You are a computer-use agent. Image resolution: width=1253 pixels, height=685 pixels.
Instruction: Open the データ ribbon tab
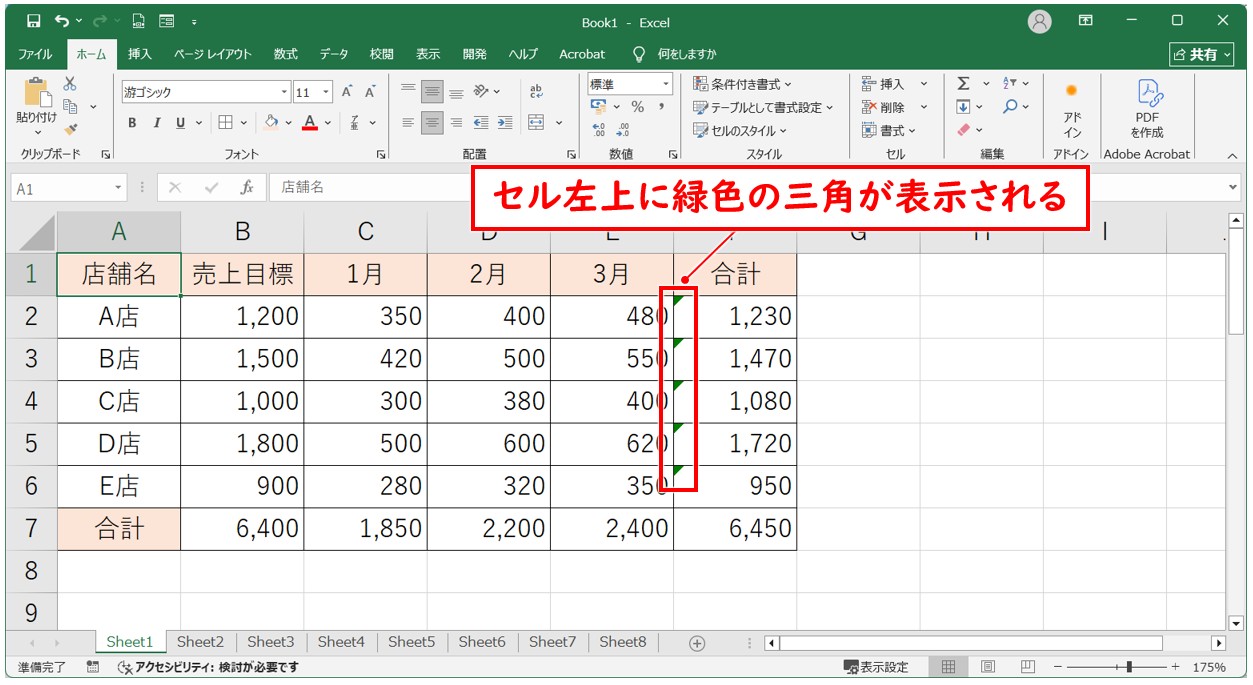(334, 54)
